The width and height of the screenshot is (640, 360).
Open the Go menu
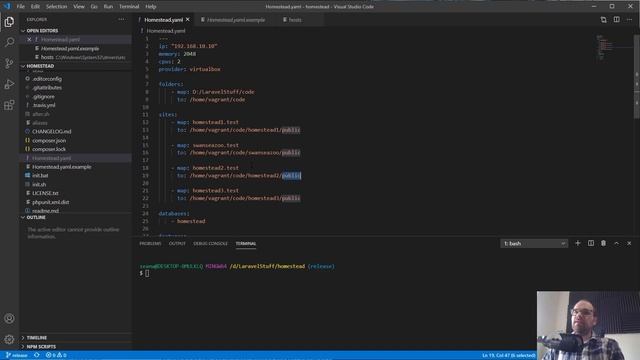click(94, 7)
